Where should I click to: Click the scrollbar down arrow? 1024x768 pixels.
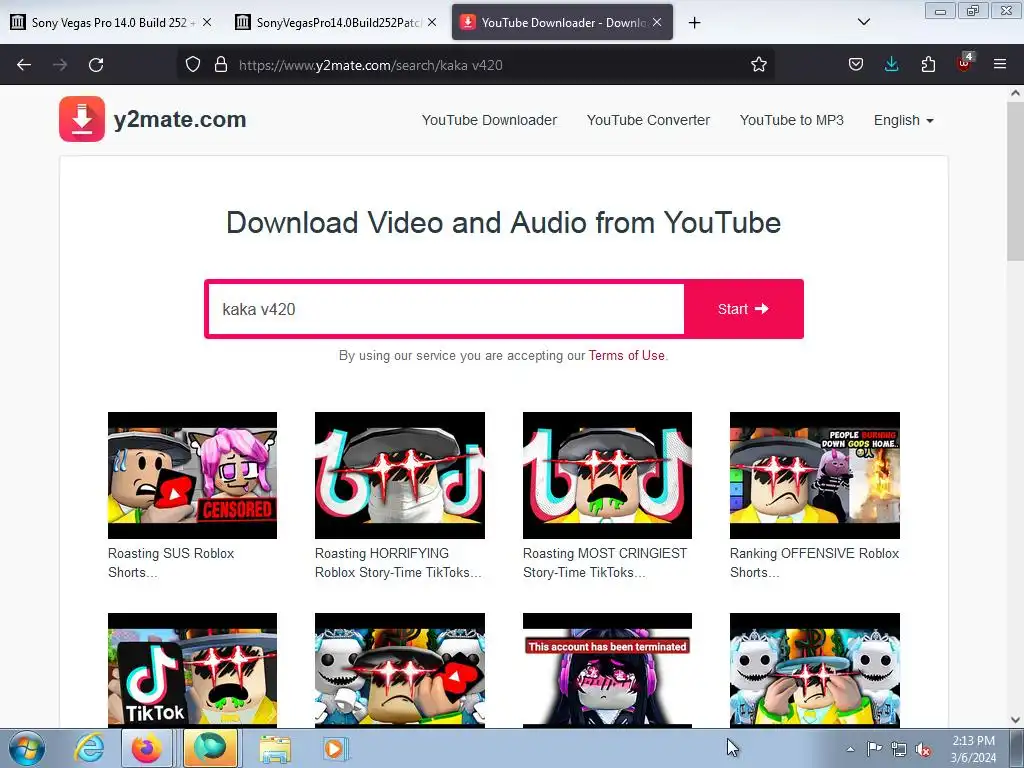pyautogui.click(x=1015, y=720)
